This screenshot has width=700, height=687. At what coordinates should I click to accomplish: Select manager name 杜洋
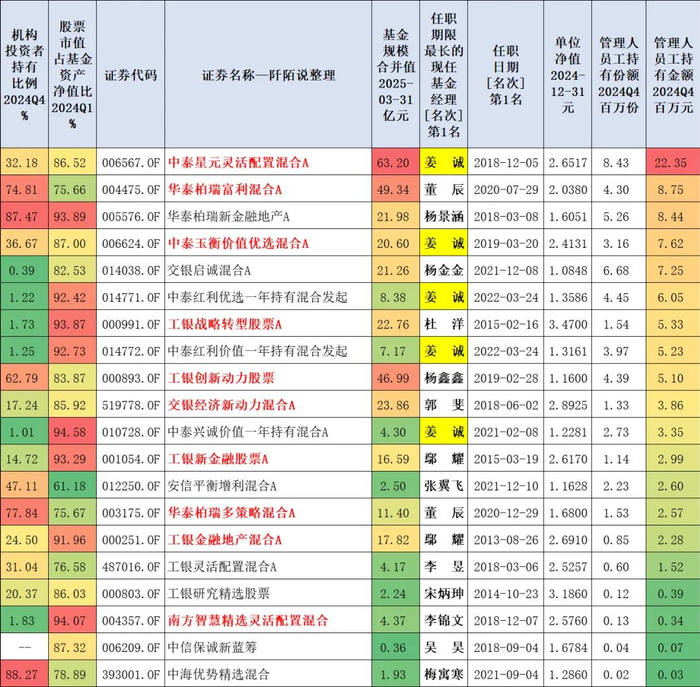point(444,324)
